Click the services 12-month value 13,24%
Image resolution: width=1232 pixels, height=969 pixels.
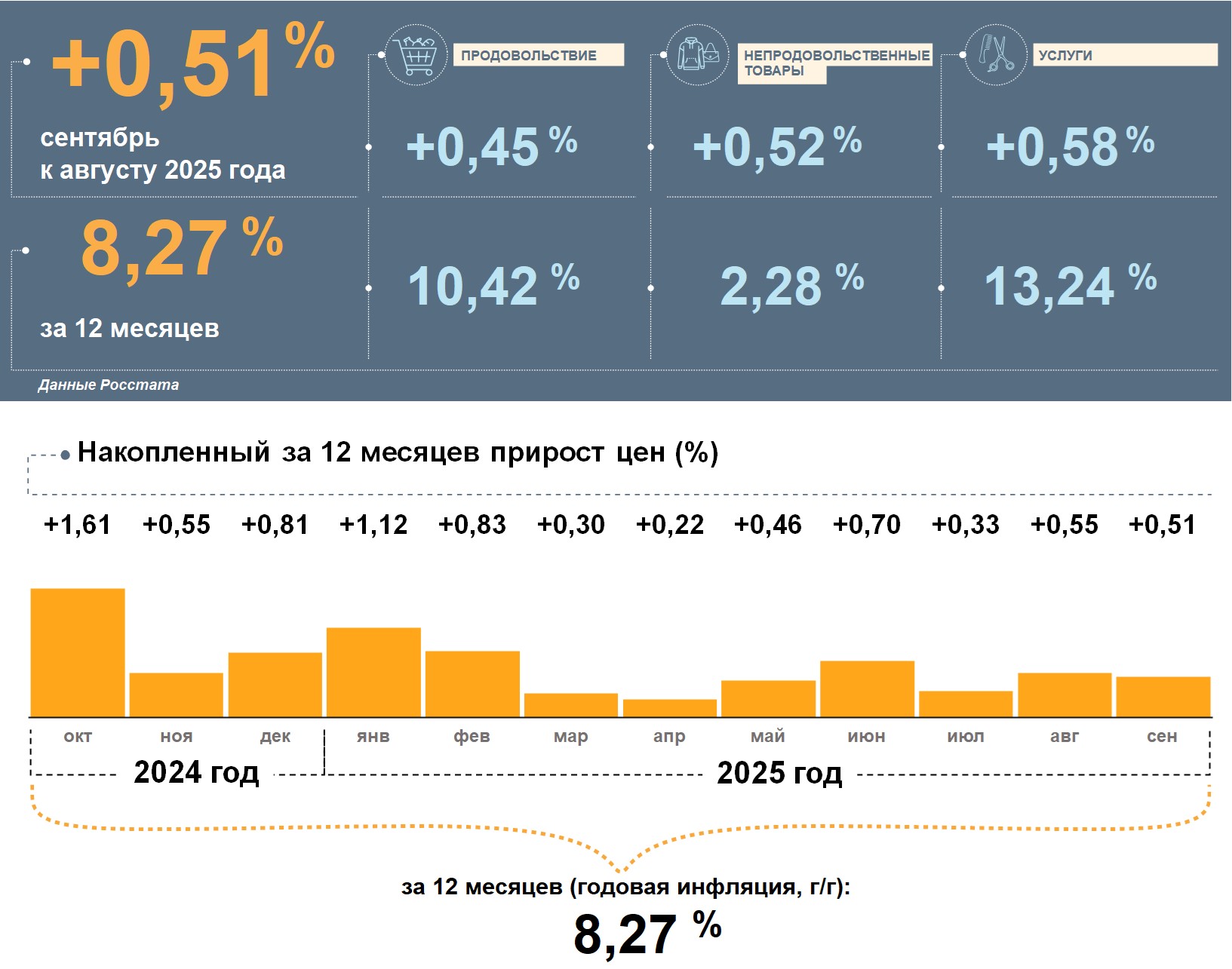1069,286
